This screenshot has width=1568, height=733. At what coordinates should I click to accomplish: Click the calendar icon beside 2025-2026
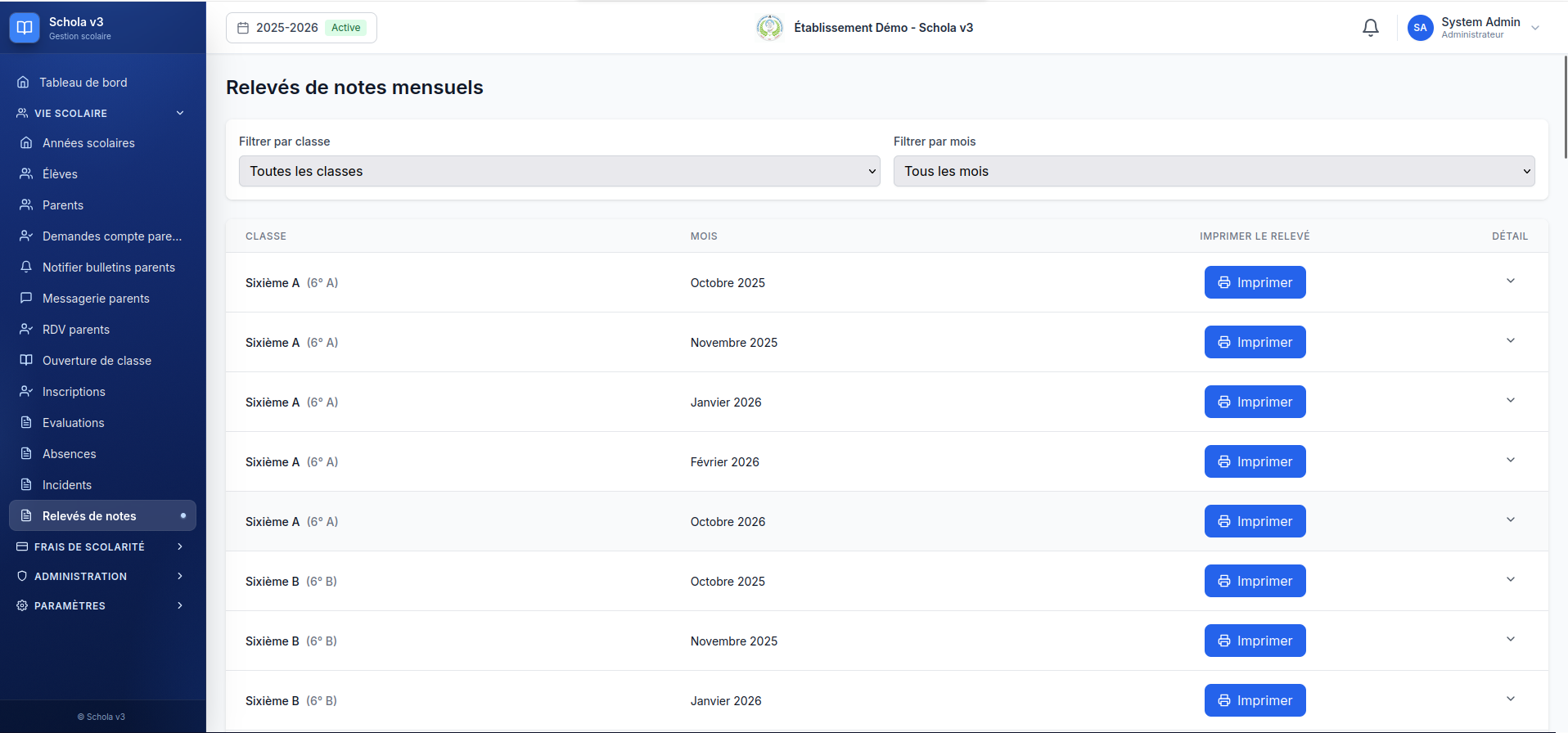[x=243, y=28]
